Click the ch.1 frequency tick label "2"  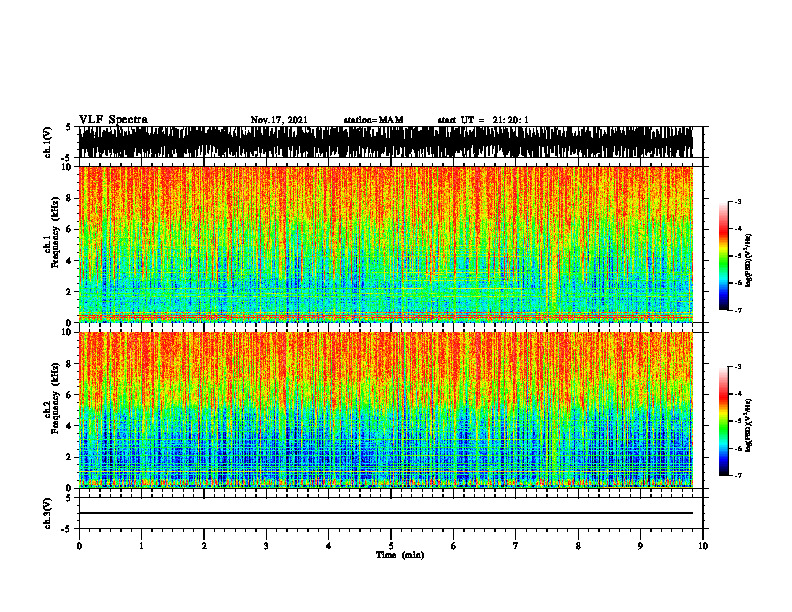coord(70,292)
